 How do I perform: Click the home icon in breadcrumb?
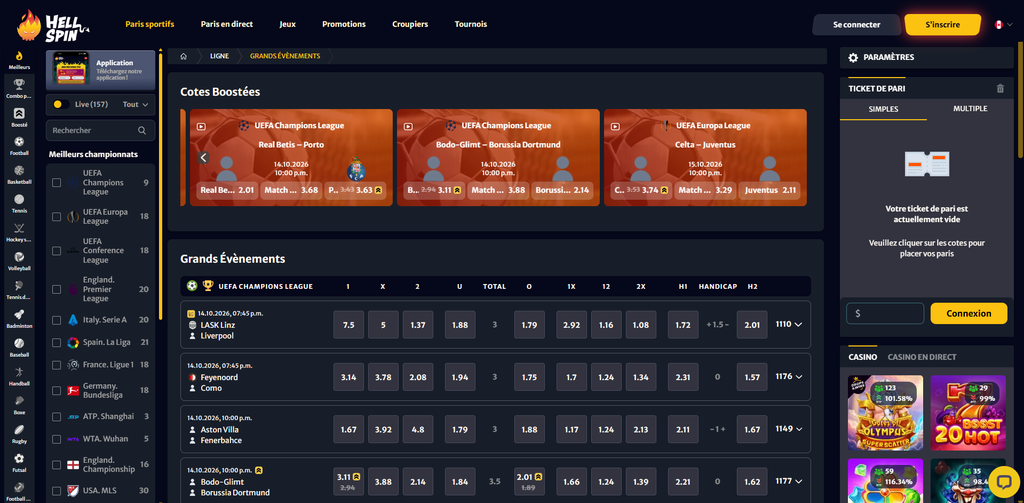pyautogui.click(x=184, y=56)
